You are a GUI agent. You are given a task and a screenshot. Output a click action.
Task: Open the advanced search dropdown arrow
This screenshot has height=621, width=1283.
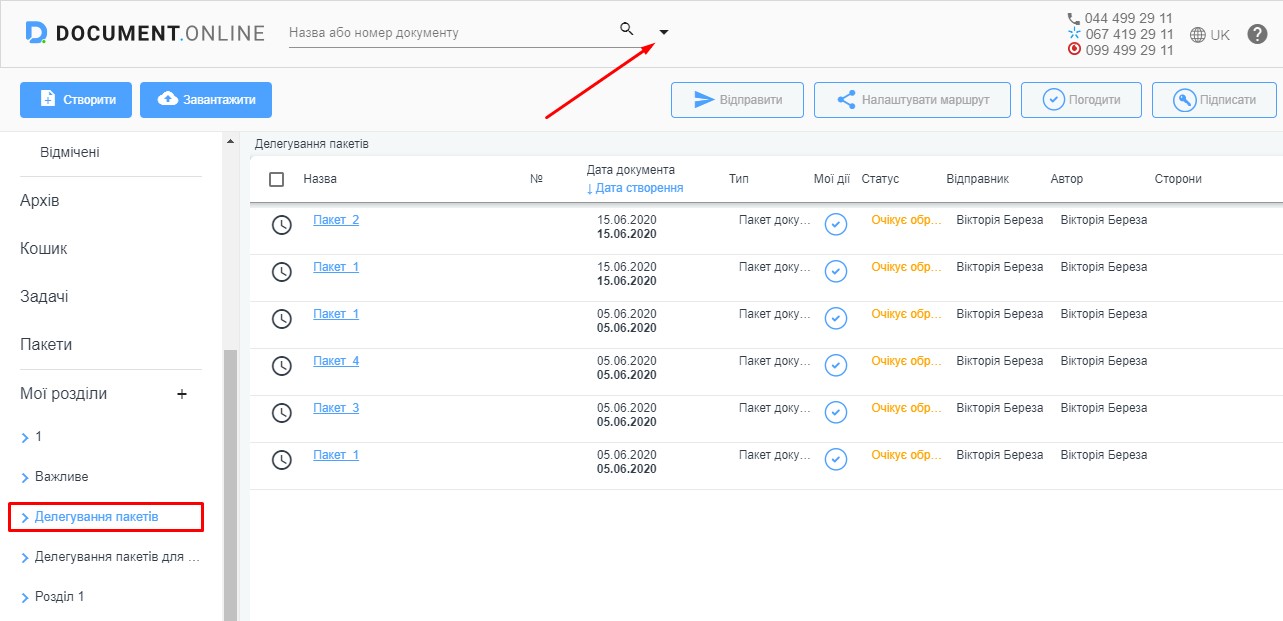(663, 32)
